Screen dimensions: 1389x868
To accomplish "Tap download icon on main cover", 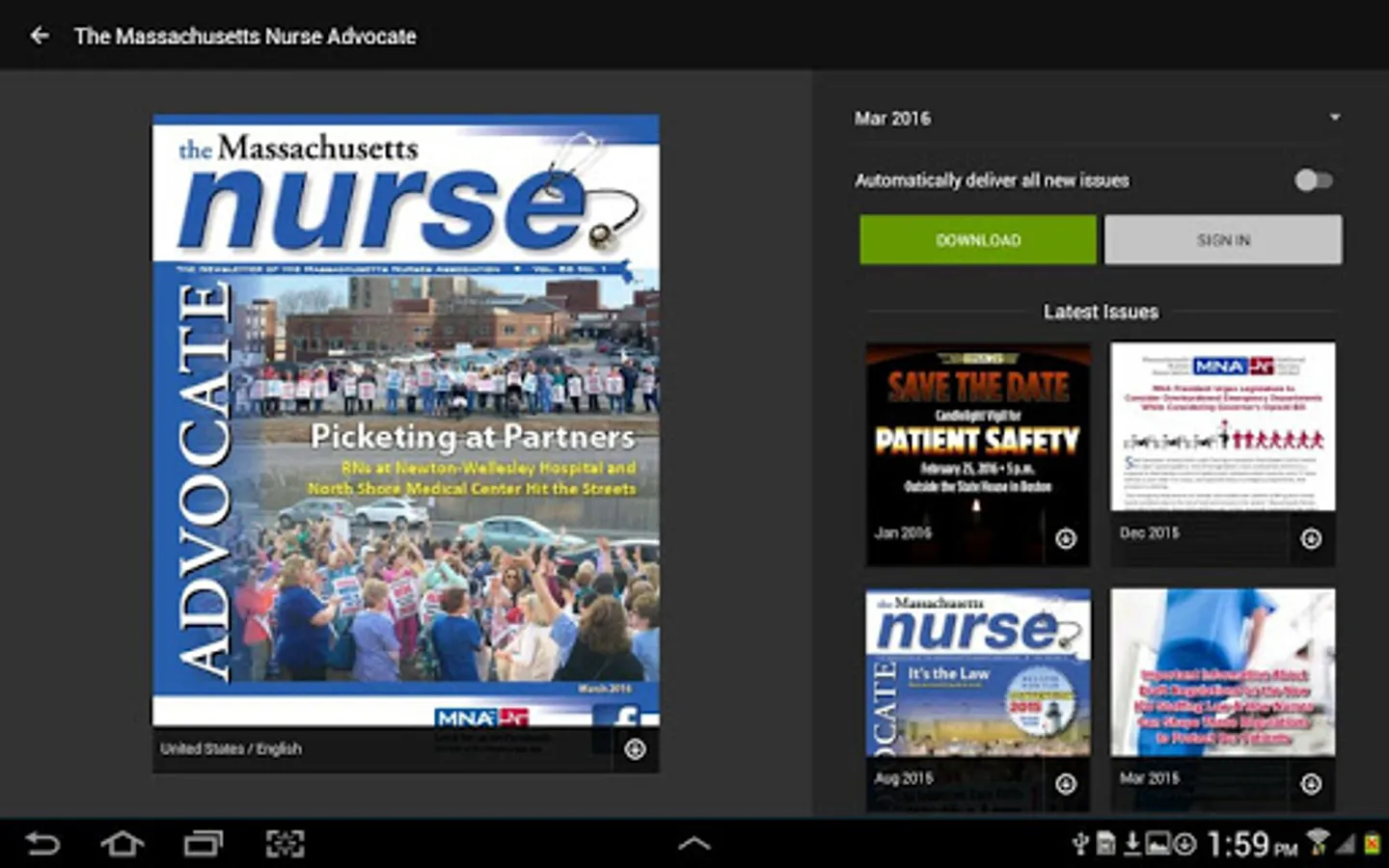I will [635, 749].
